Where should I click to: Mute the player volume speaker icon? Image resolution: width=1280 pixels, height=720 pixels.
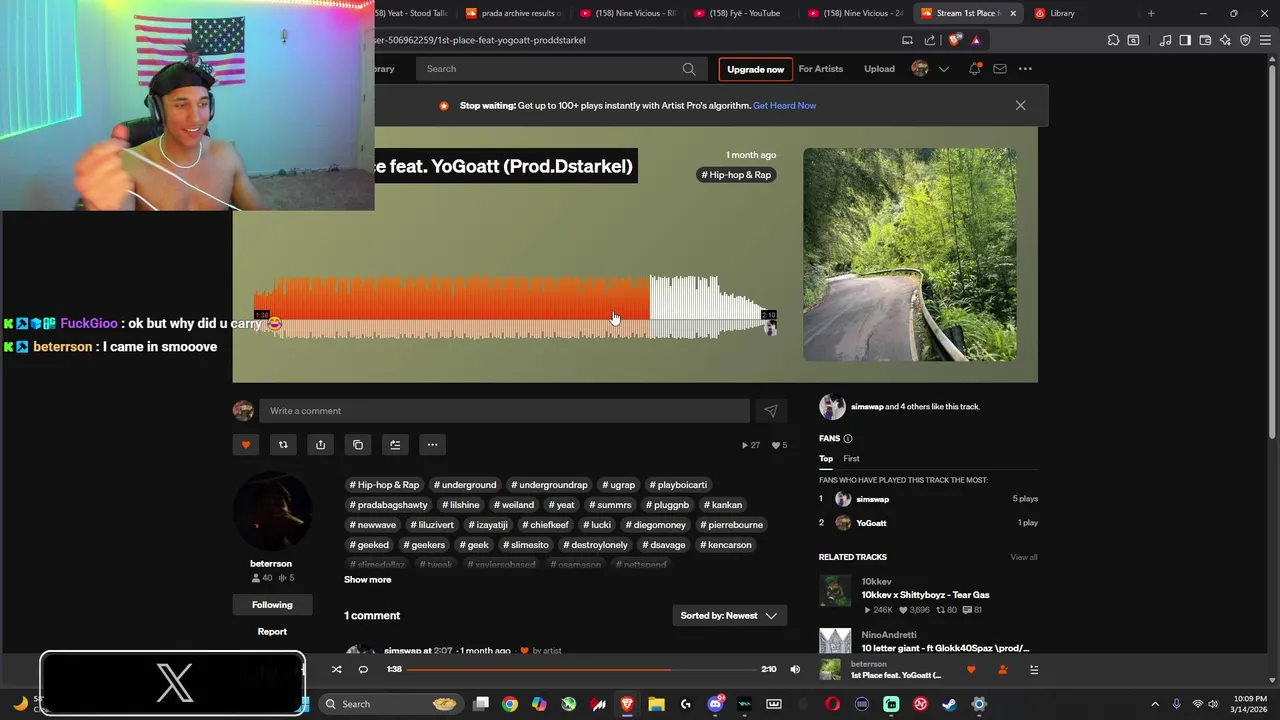pyautogui.click(x=795, y=669)
